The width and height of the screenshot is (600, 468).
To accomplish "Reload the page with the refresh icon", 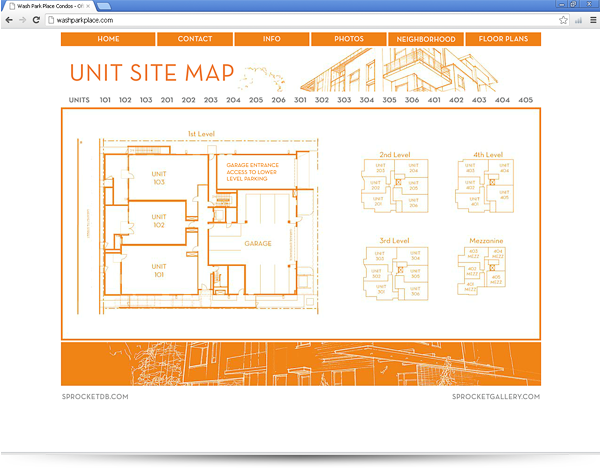I will click(x=36, y=20).
